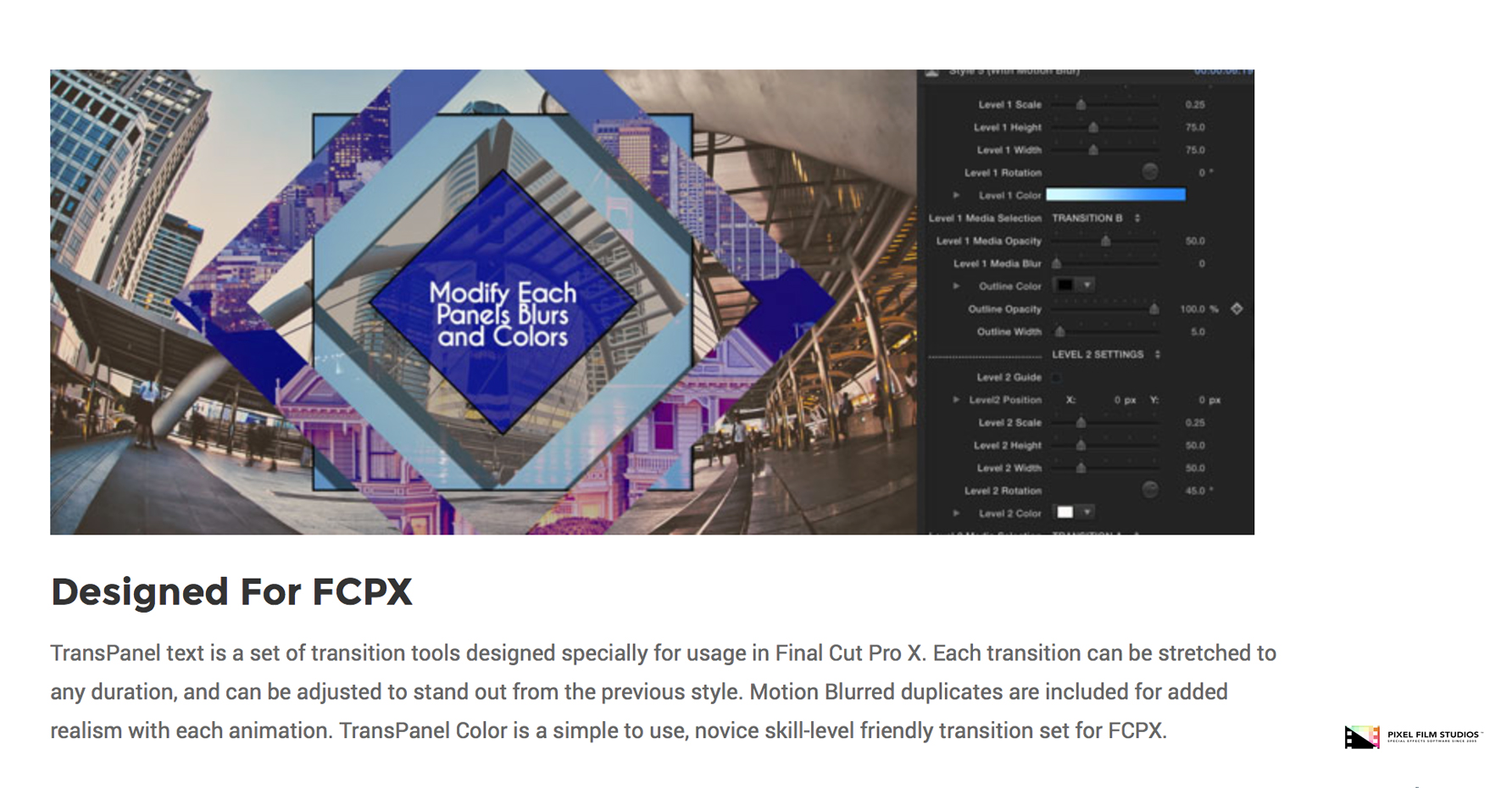Click the Level 1 Media Blur slider handle
Image resolution: width=1512 pixels, height=788 pixels.
coord(1057,264)
